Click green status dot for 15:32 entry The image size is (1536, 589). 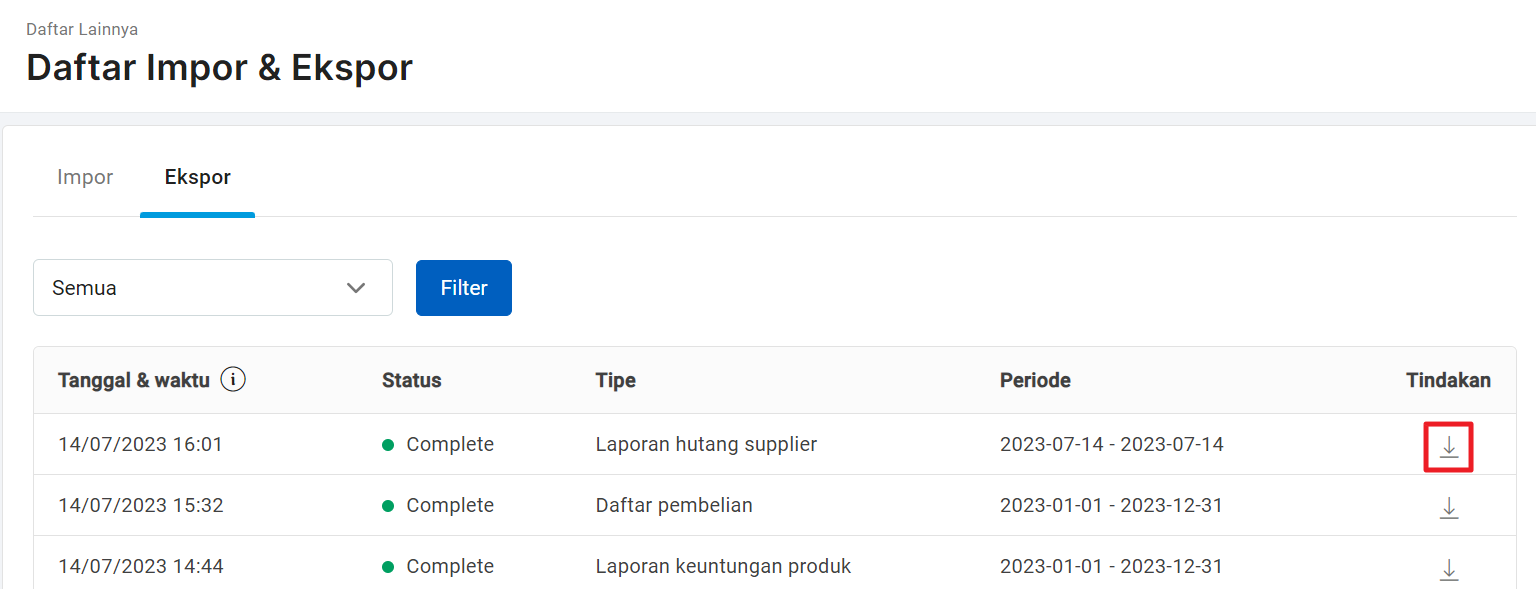(388, 506)
